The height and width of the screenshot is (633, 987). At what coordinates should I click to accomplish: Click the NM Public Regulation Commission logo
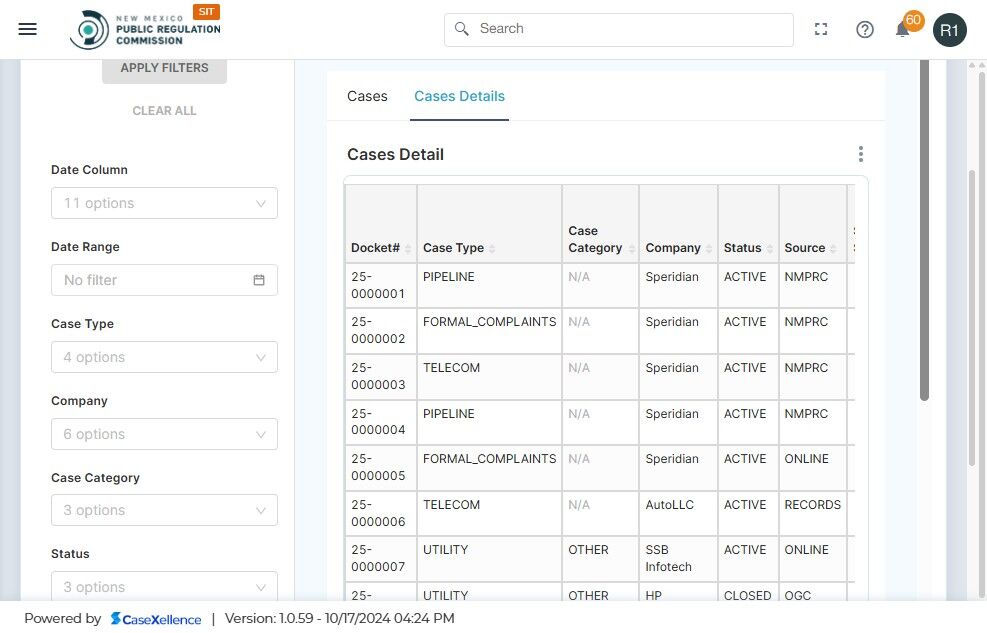coord(145,29)
